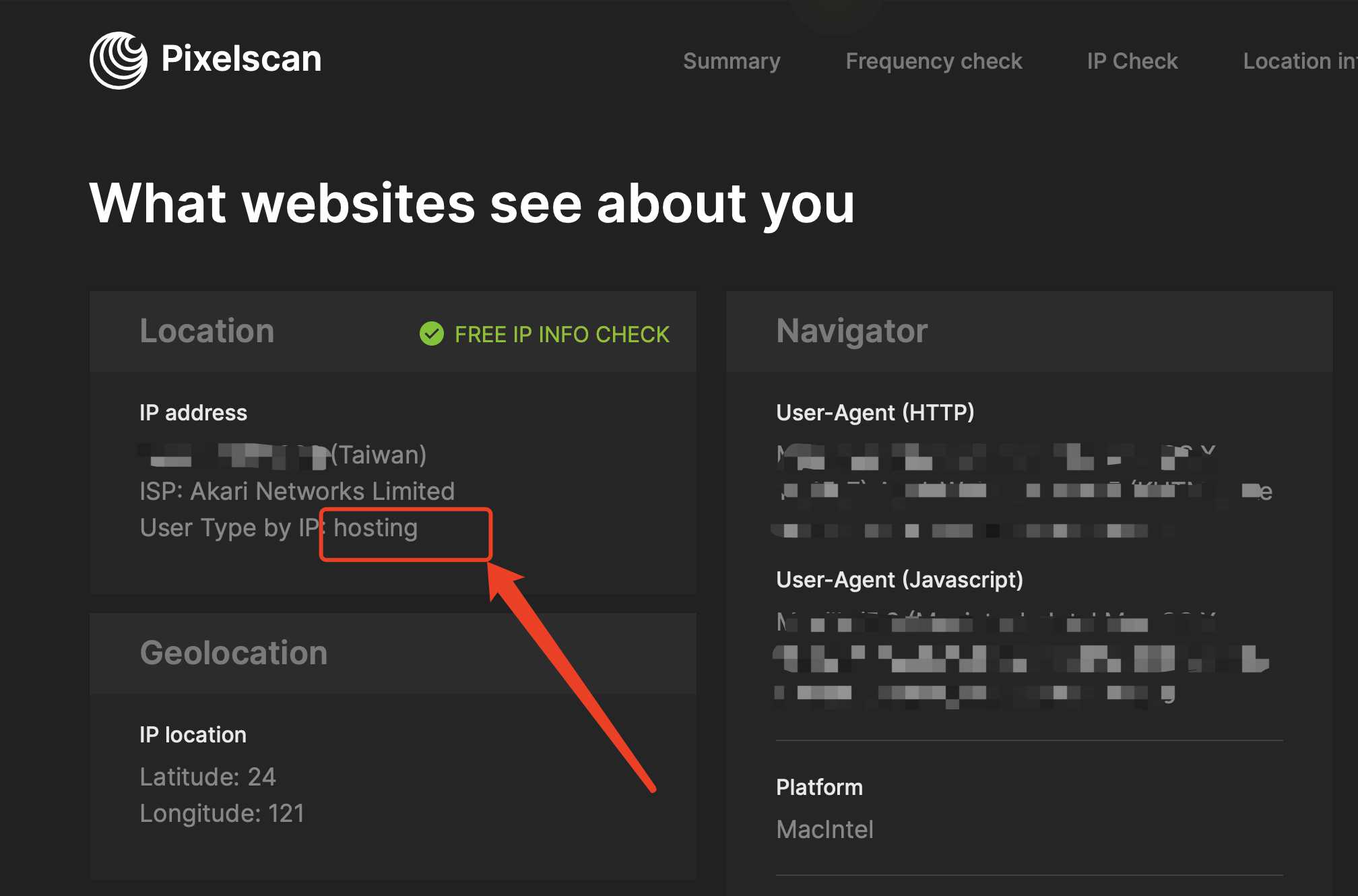Click the FREE IP INFO CHECK link
Image resolution: width=1358 pixels, height=896 pixels.
click(x=562, y=334)
